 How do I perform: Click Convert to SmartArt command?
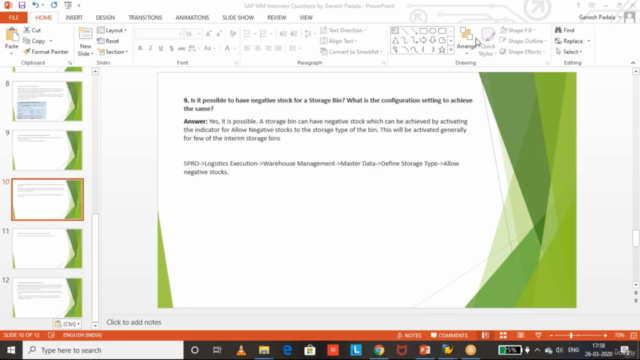pos(351,52)
